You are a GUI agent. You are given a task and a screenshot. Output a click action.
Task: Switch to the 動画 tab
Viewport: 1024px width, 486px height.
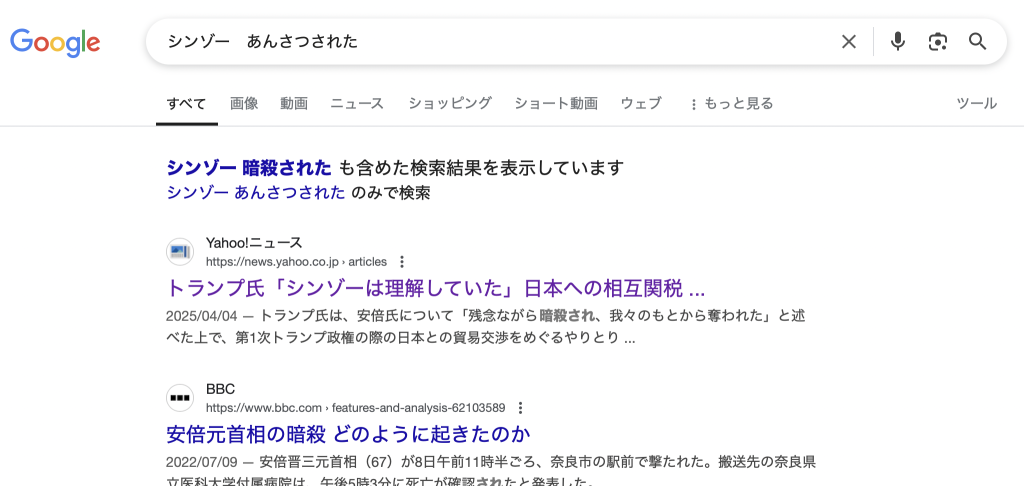[x=294, y=103]
